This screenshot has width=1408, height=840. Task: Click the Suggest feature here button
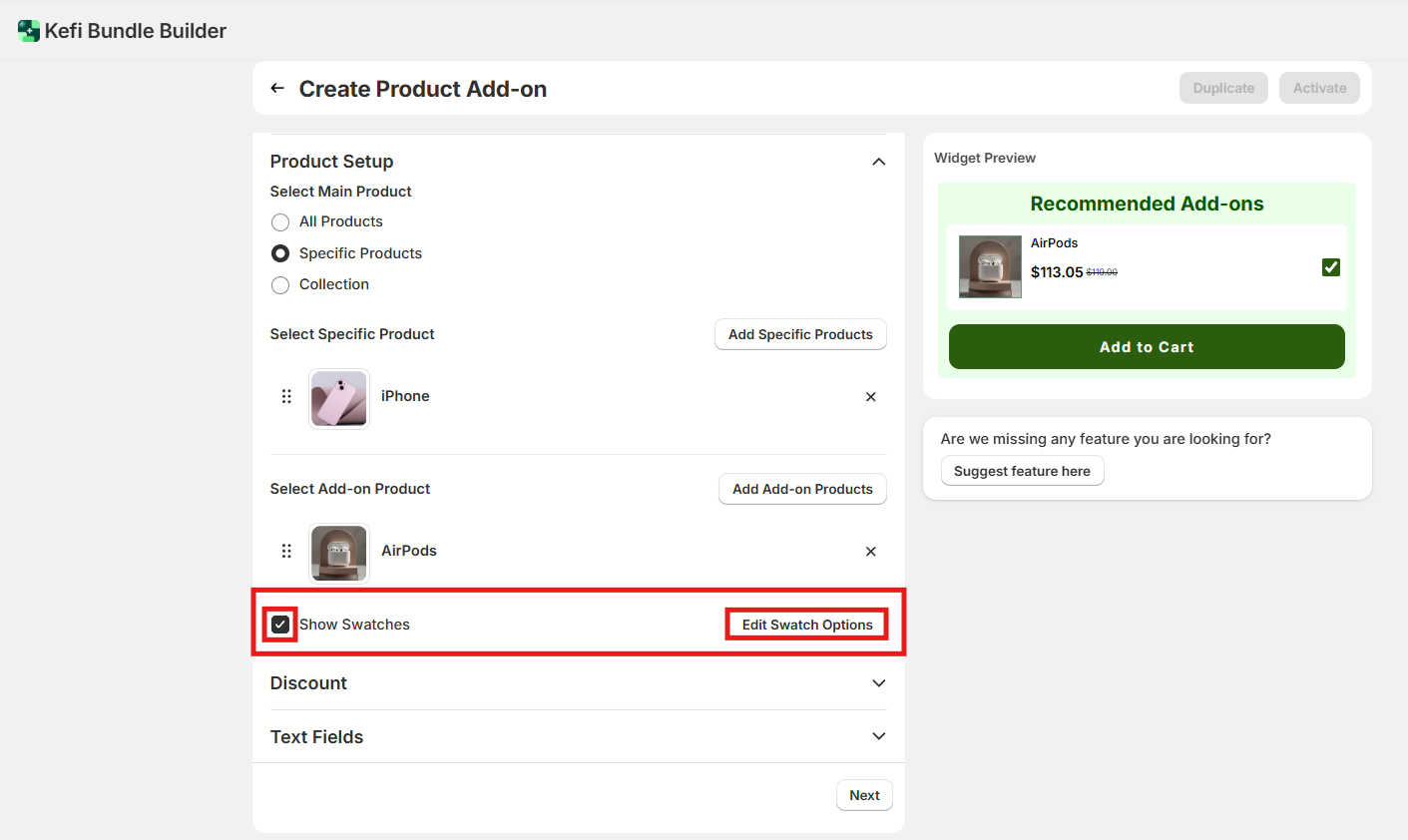tap(1022, 471)
